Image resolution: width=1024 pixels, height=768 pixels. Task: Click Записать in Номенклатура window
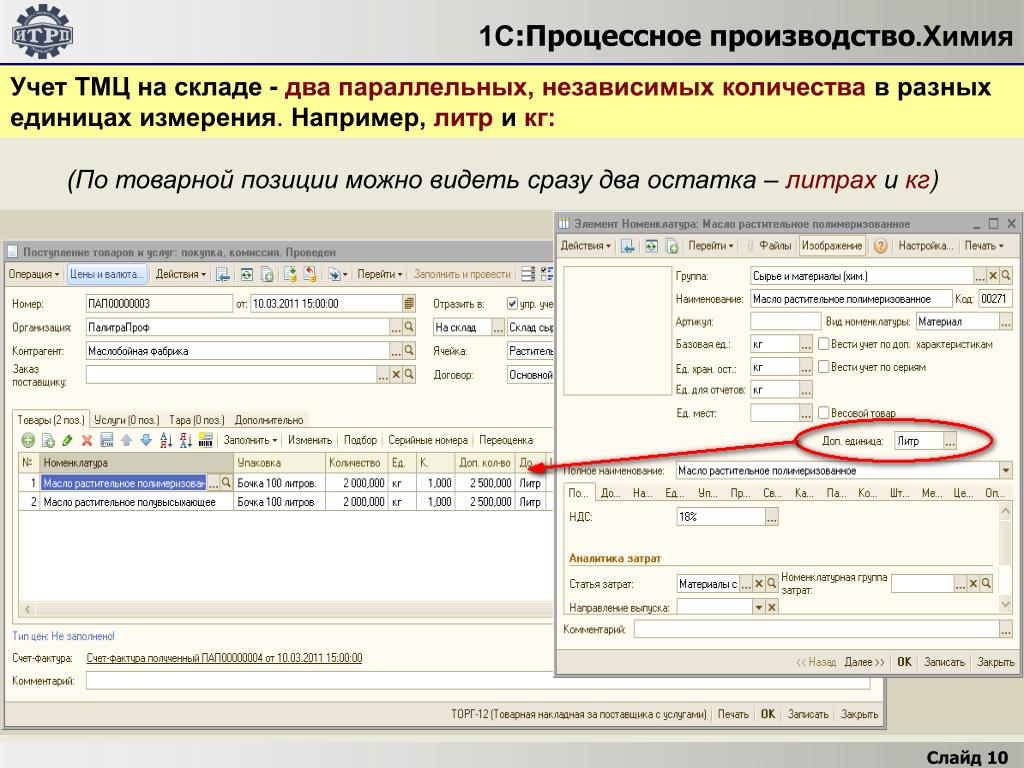point(944,662)
